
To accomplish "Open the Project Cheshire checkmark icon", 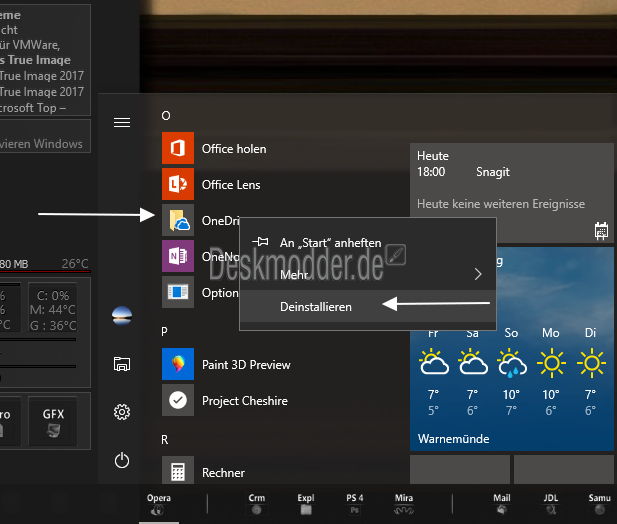I will (178, 400).
